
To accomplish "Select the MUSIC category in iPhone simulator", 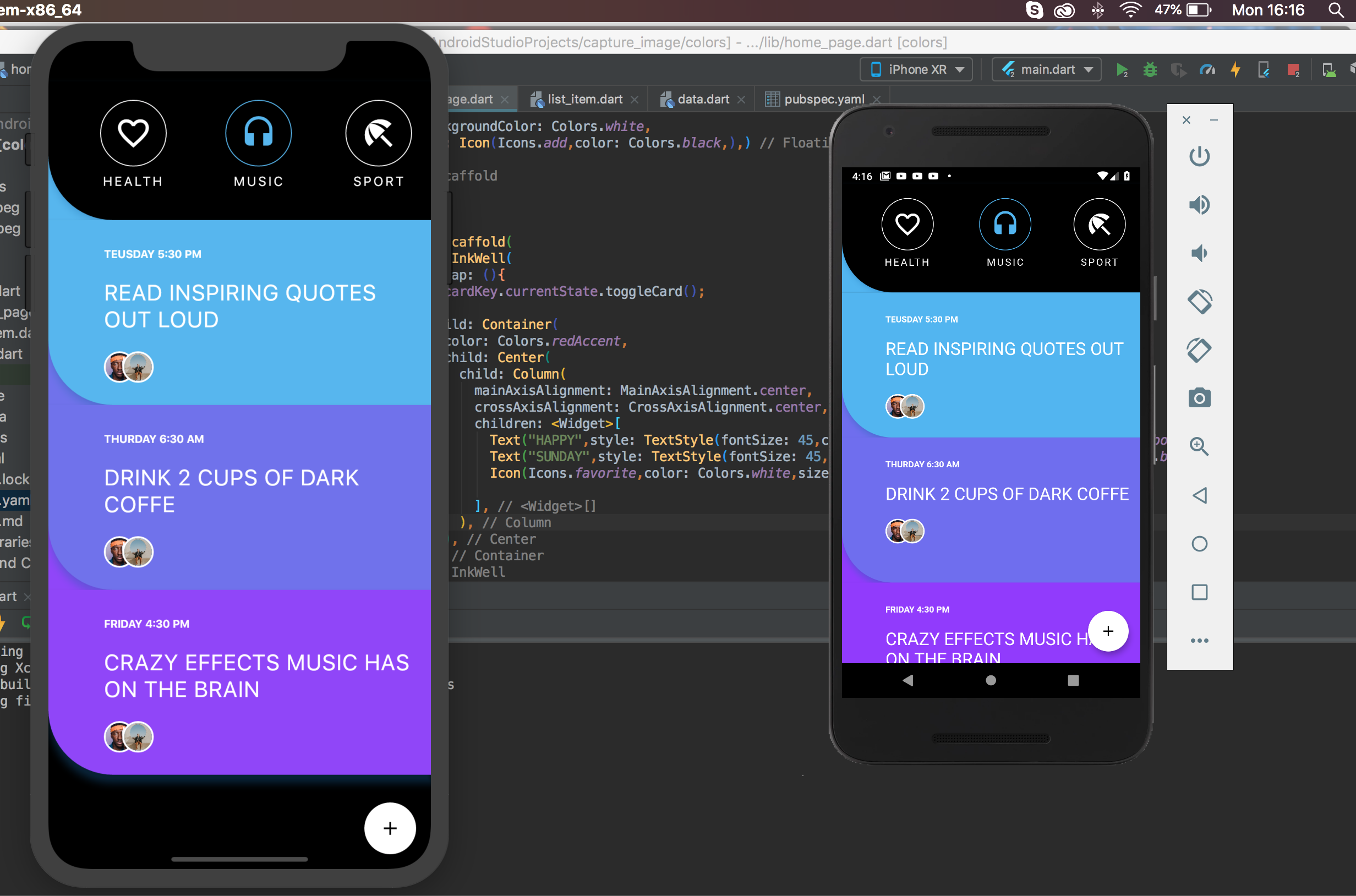I will [x=258, y=133].
